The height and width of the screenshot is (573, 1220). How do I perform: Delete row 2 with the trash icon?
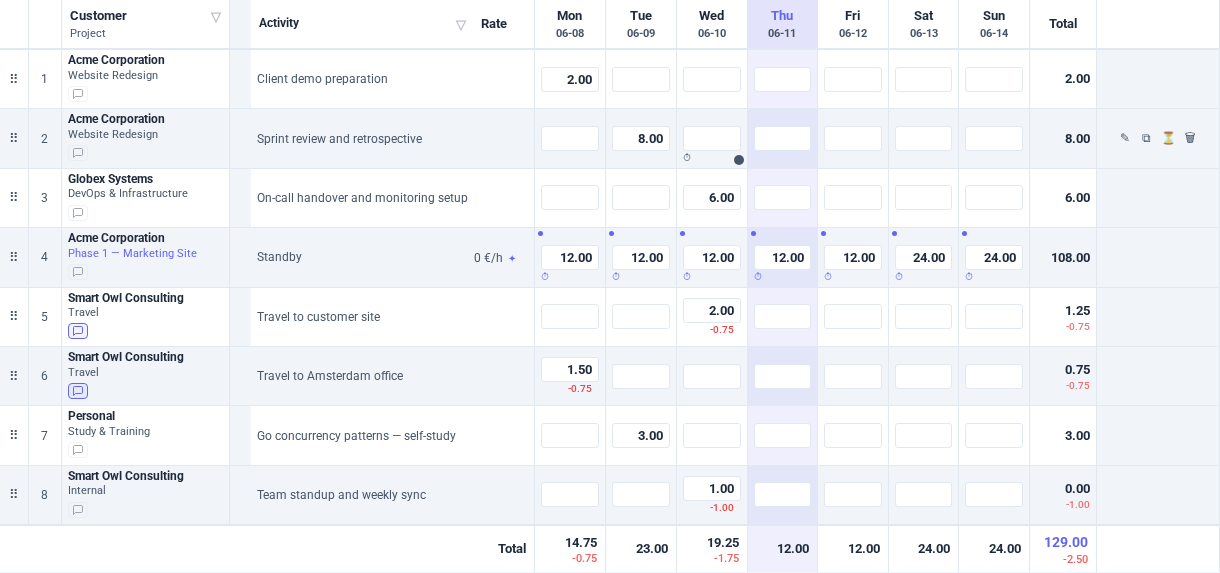(1190, 138)
